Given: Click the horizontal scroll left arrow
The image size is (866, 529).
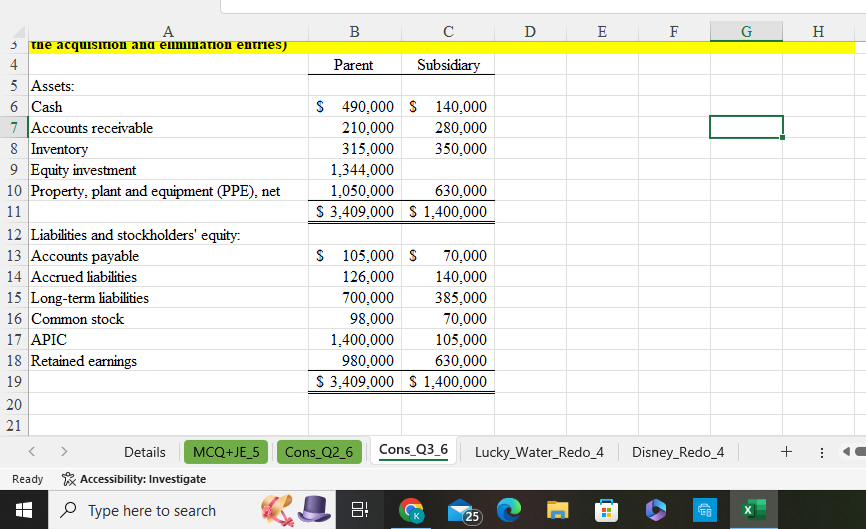Looking at the screenshot, I should 846,452.
